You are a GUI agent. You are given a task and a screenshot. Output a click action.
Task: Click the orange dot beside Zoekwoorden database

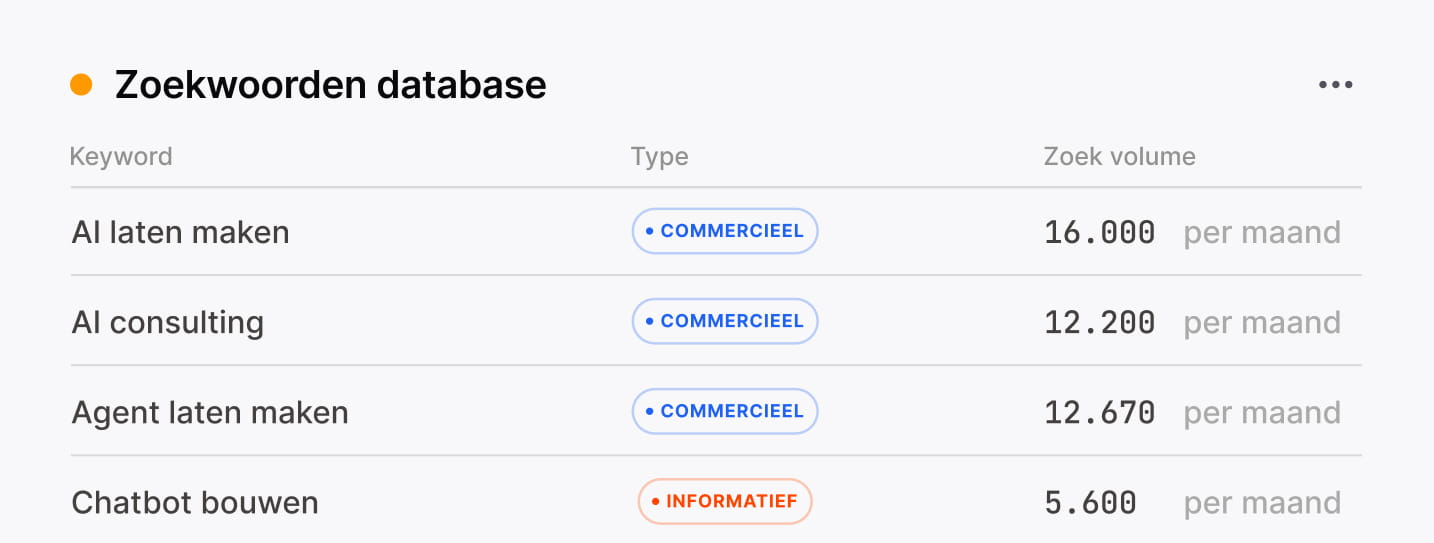tap(81, 85)
